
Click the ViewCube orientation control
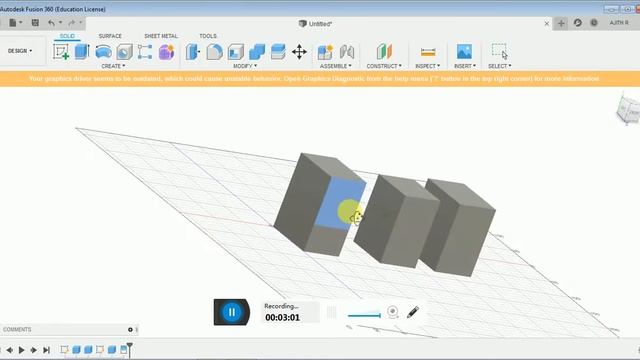pos(628,109)
